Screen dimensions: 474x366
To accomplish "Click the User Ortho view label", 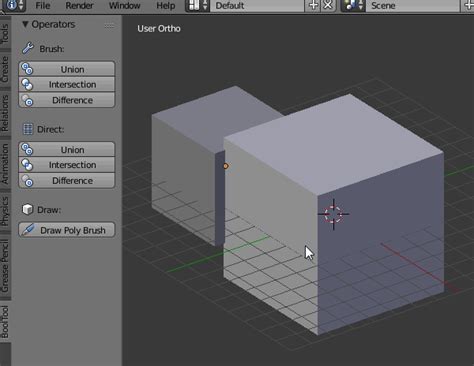I will [159, 29].
